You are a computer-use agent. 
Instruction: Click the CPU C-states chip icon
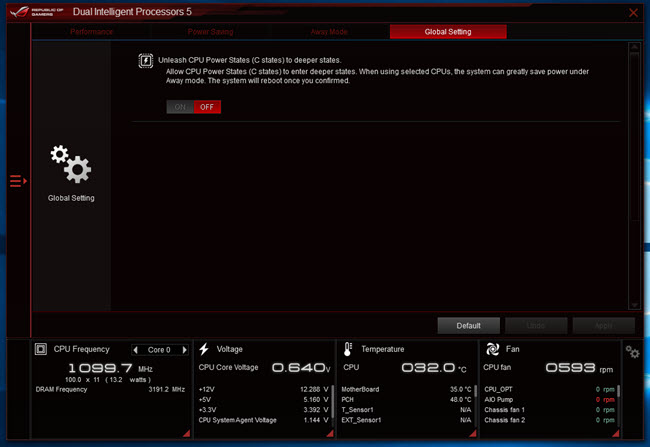coord(146,61)
